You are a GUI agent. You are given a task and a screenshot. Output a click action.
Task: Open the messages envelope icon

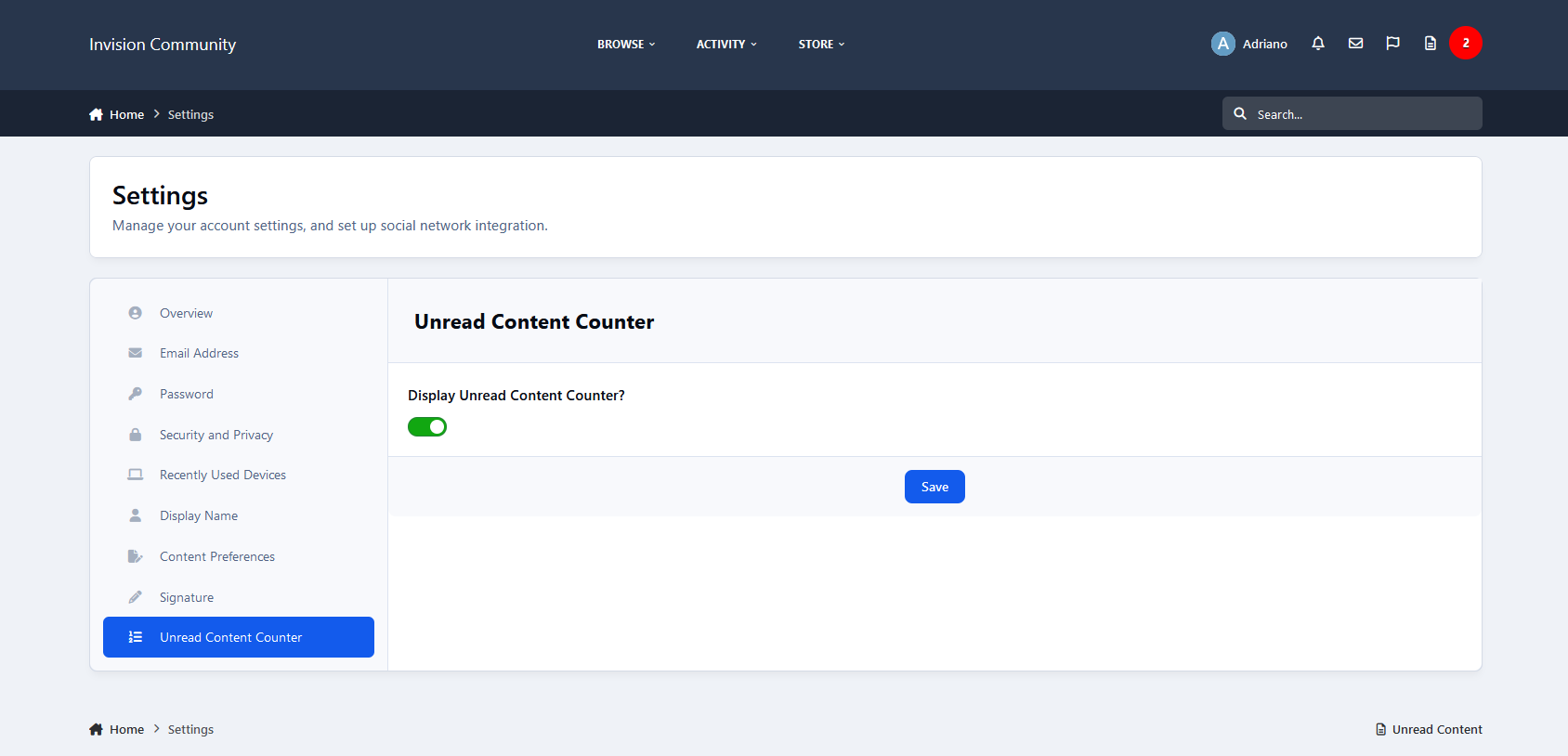[1355, 44]
